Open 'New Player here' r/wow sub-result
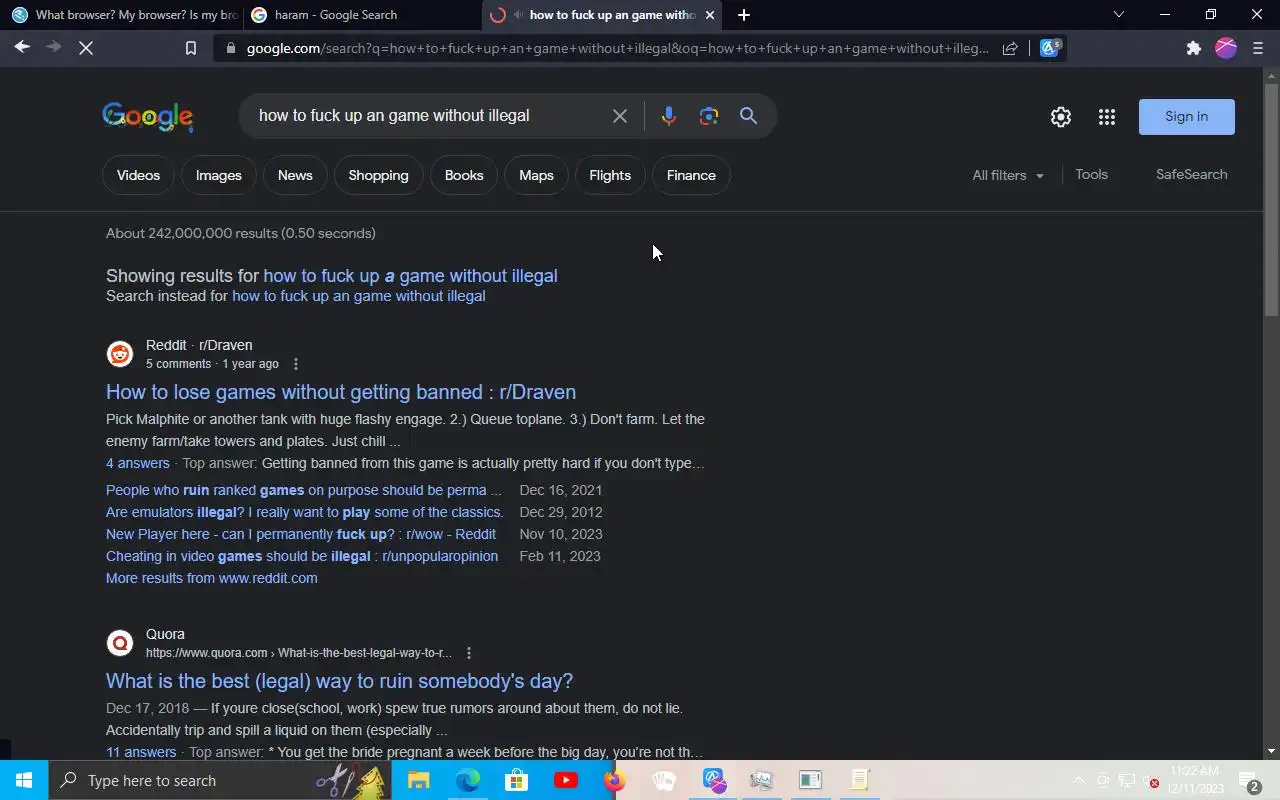Viewport: 1280px width, 800px height. (x=301, y=534)
